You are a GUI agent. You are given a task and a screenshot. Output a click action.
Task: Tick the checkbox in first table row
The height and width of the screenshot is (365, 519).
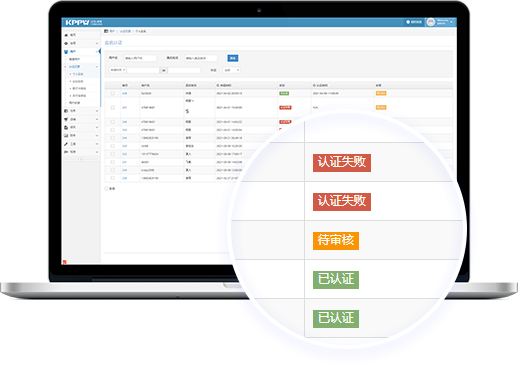tap(112, 93)
